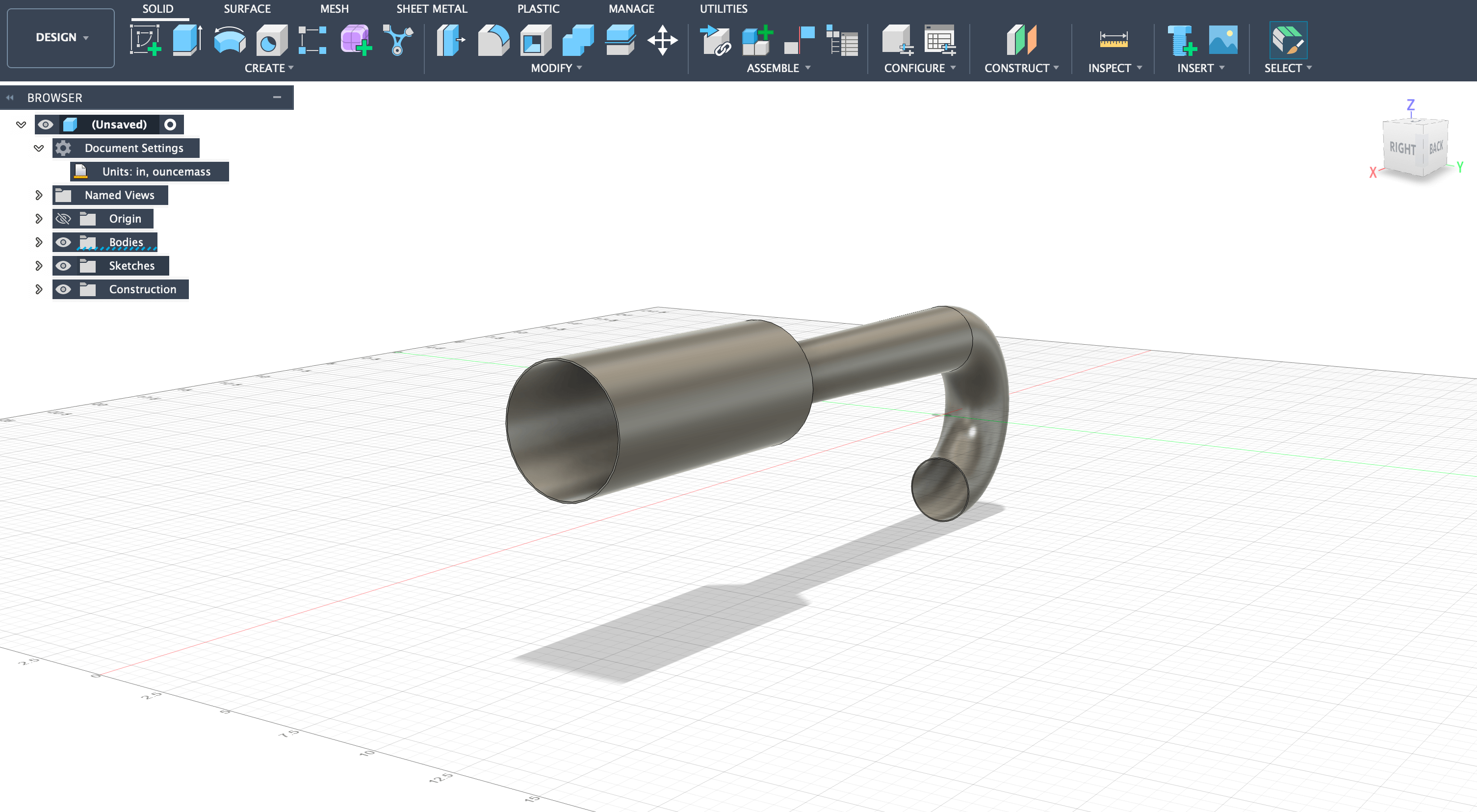Screen dimensions: 1477x812
Task: Open the MANAGE ribbon tab
Action: pos(631,9)
